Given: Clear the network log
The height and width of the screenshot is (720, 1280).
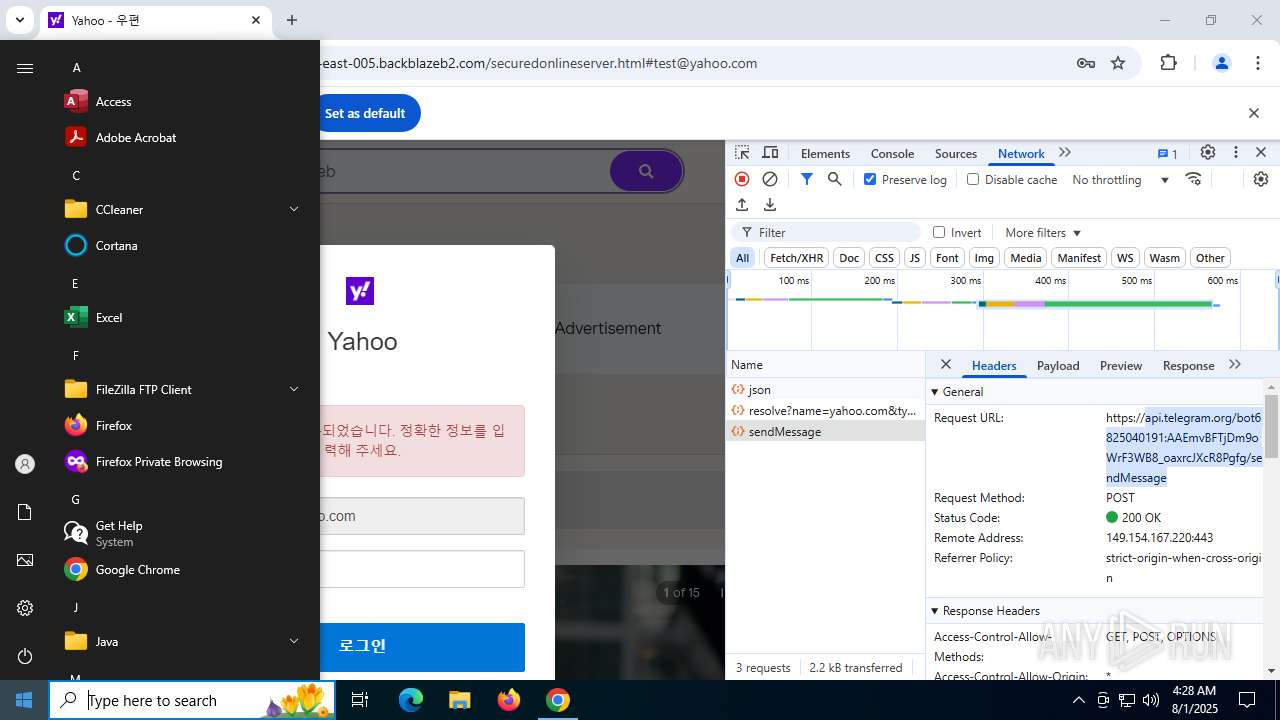Looking at the screenshot, I should [770, 179].
